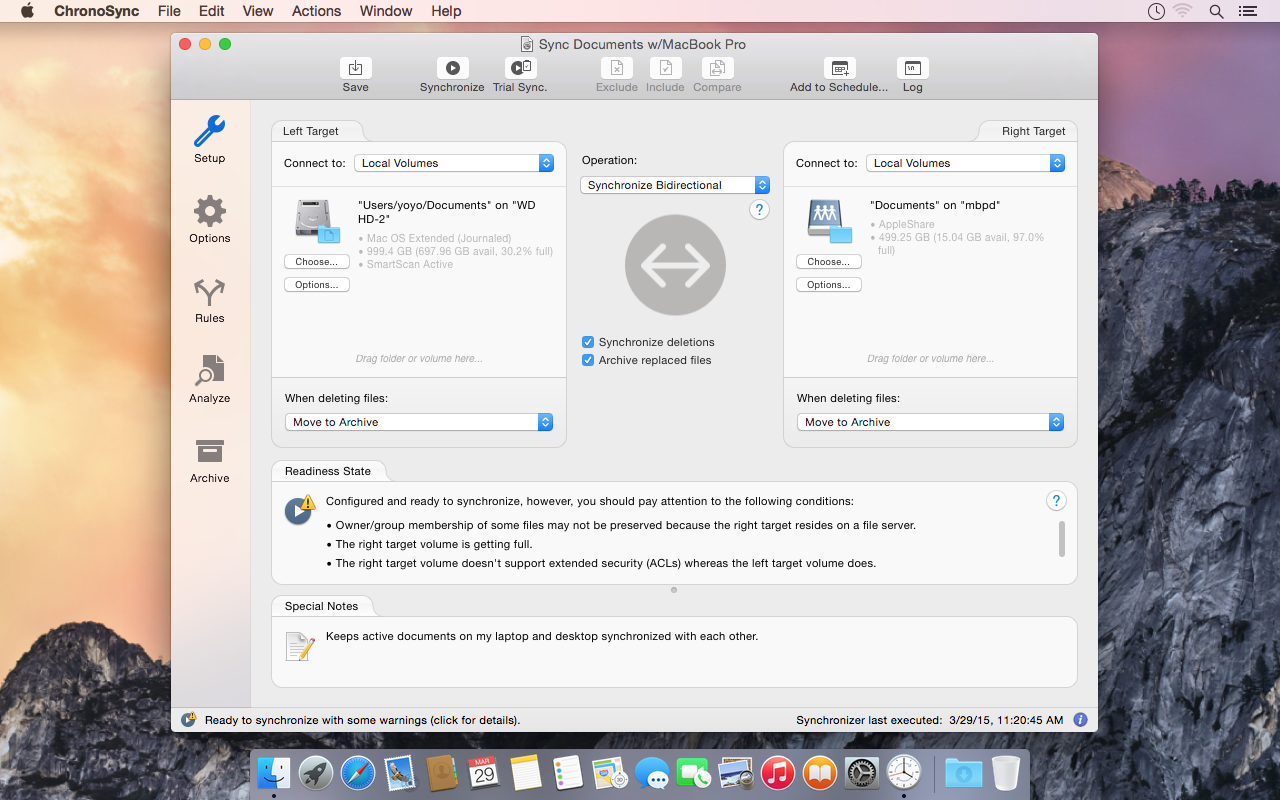Change Operation from Synchronize Bidirectional
Screen dimensions: 1280x800
click(674, 184)
